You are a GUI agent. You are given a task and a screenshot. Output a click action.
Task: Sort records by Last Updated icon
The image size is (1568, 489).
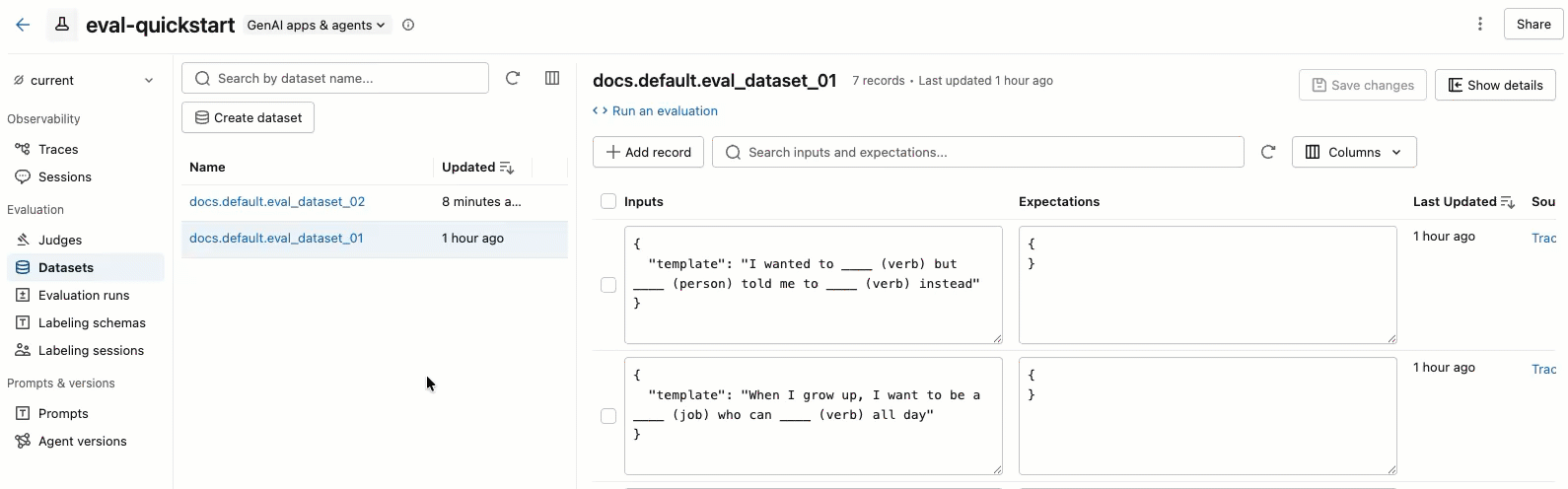pos(1507,202)
